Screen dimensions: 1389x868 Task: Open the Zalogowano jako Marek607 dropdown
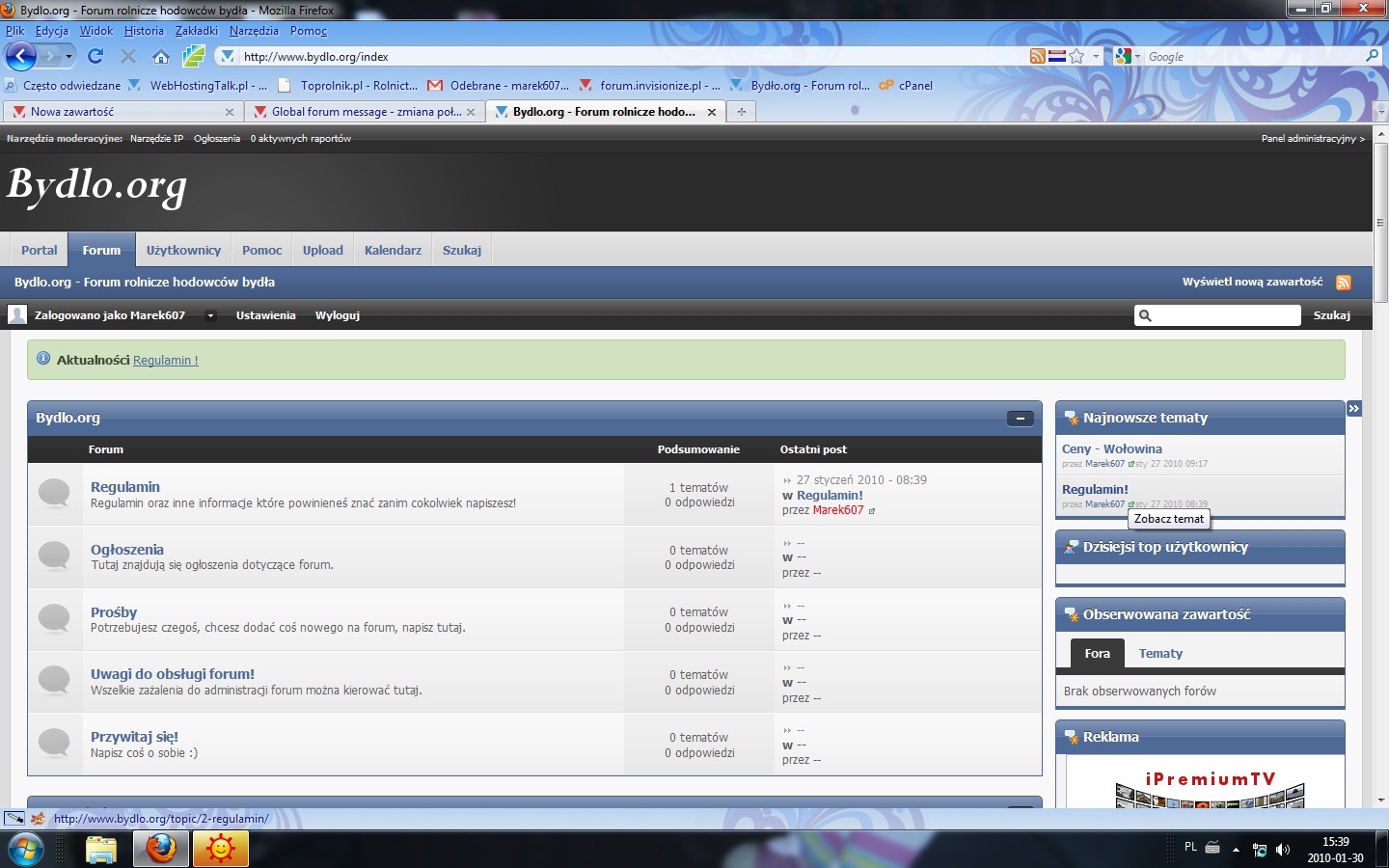(x=210, y=315)
